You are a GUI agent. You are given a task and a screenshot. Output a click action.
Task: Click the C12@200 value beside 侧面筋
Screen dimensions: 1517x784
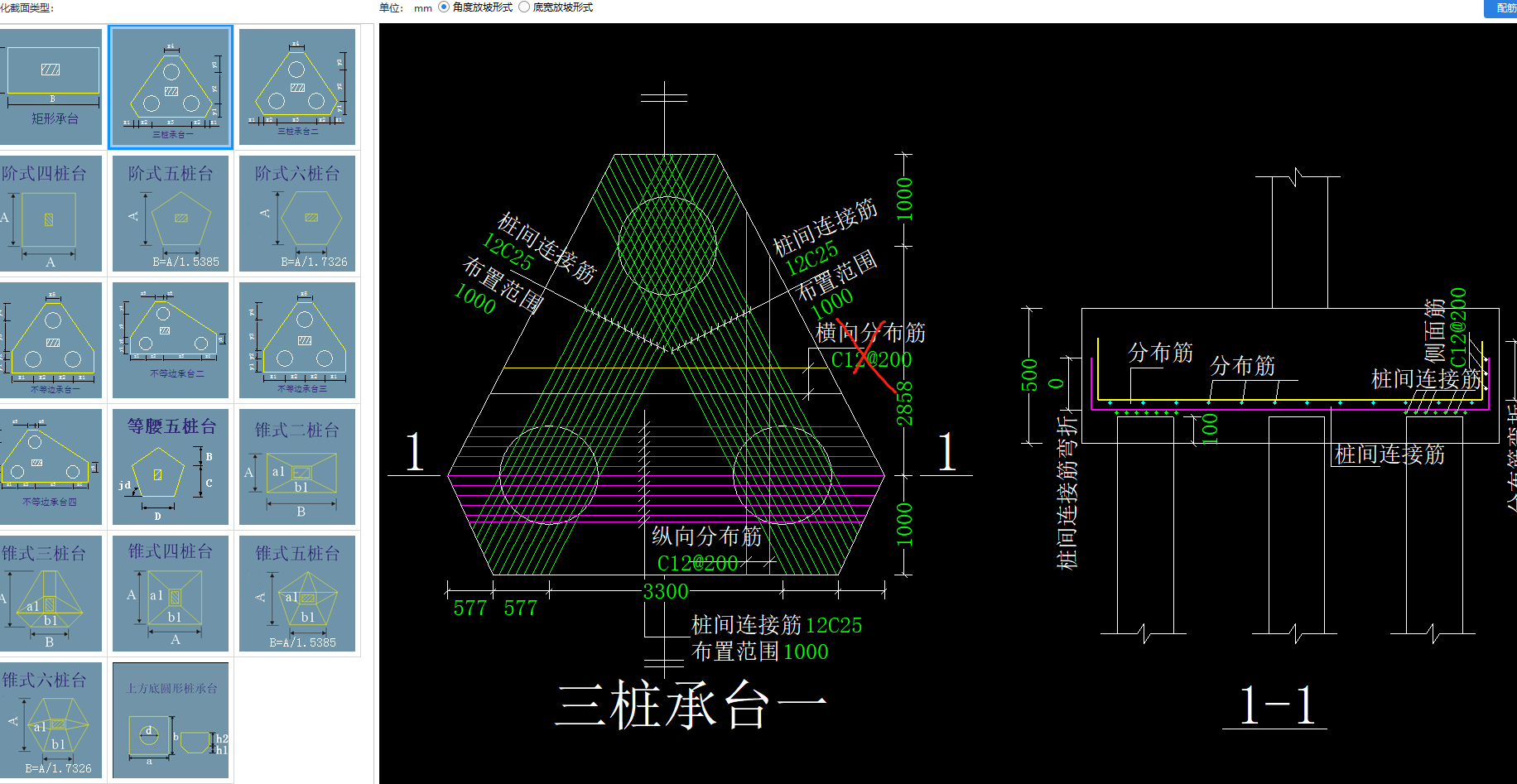[1458, 328]
